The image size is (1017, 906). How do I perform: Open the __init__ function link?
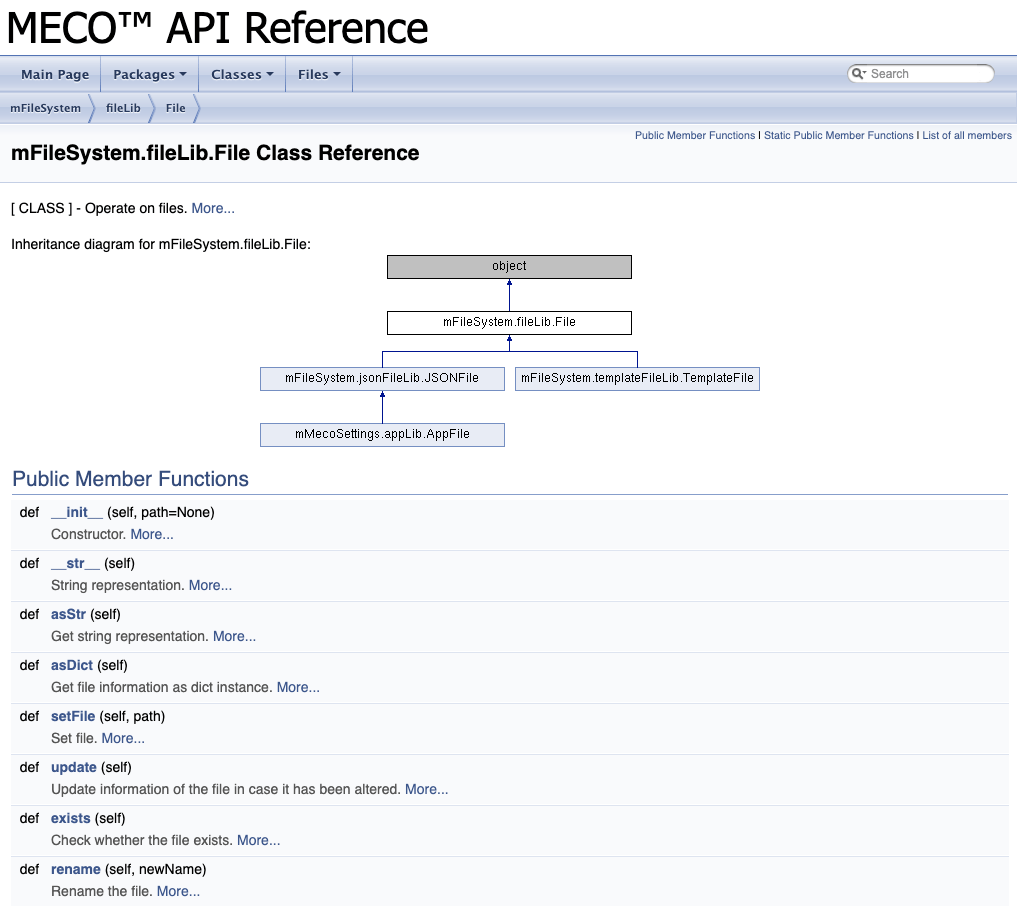(77, 512)
